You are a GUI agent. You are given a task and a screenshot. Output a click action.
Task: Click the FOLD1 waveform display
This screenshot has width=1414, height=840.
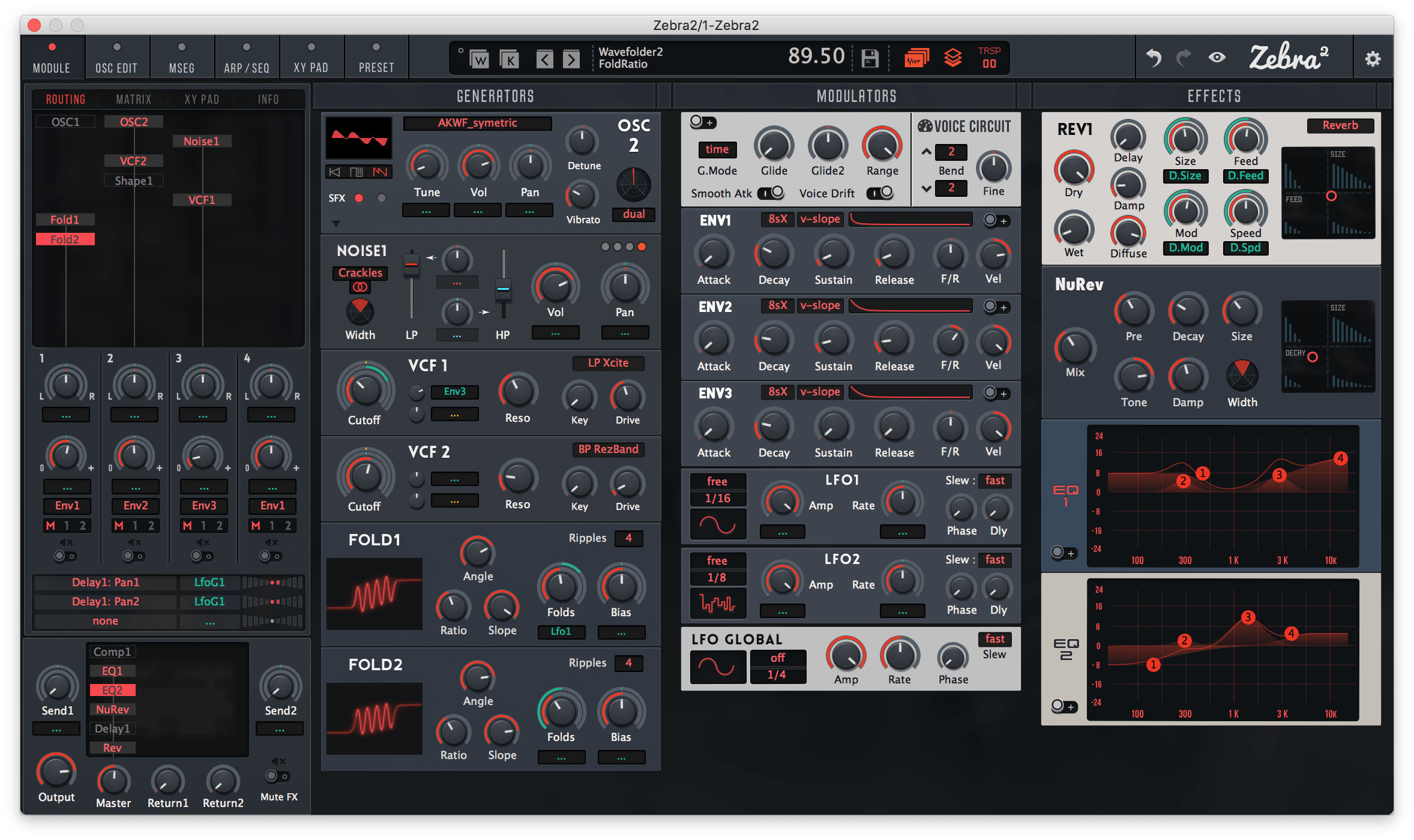click(374, 594)
